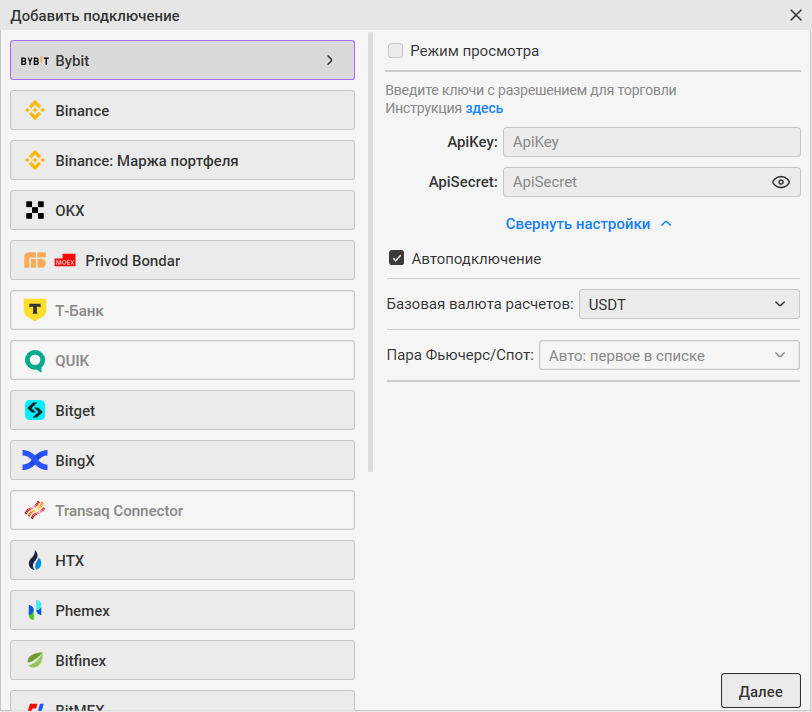The width and height of the screenshot is (812, 712).
Task: Click the Bitfinex green leaf icon
Action: [35, 660]
